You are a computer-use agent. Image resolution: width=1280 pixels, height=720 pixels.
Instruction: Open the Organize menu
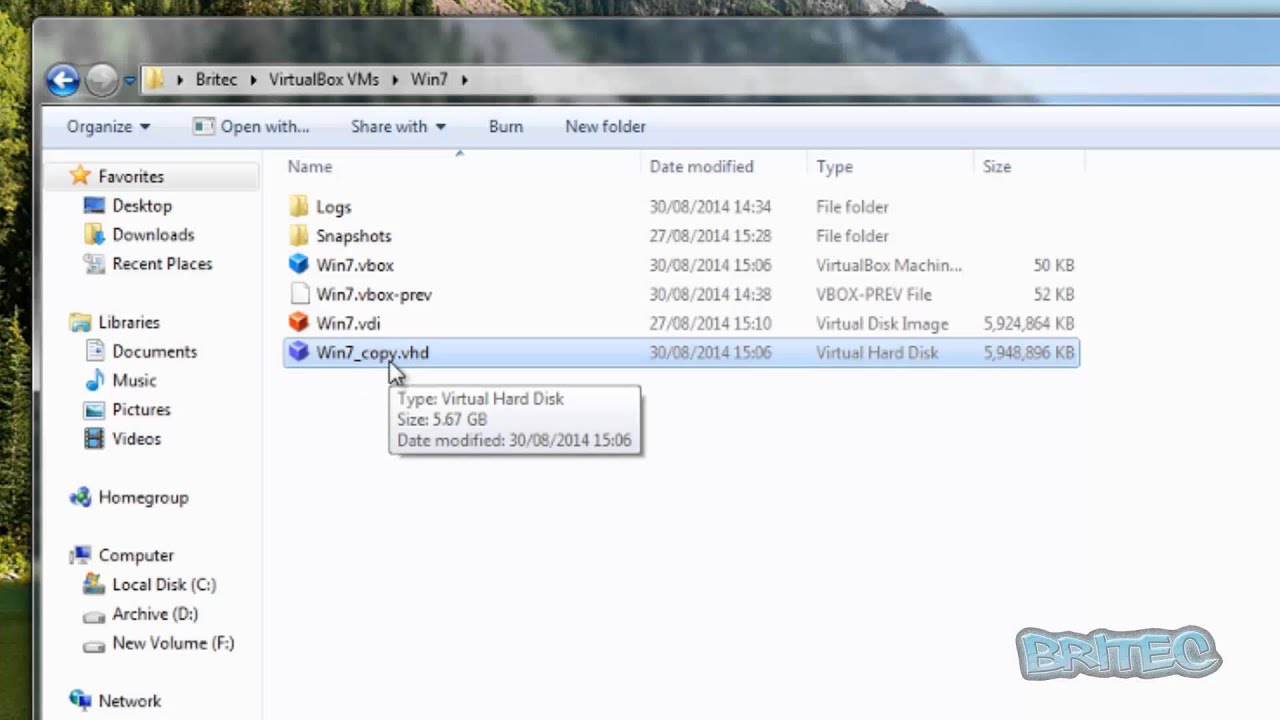click(108, 127)
